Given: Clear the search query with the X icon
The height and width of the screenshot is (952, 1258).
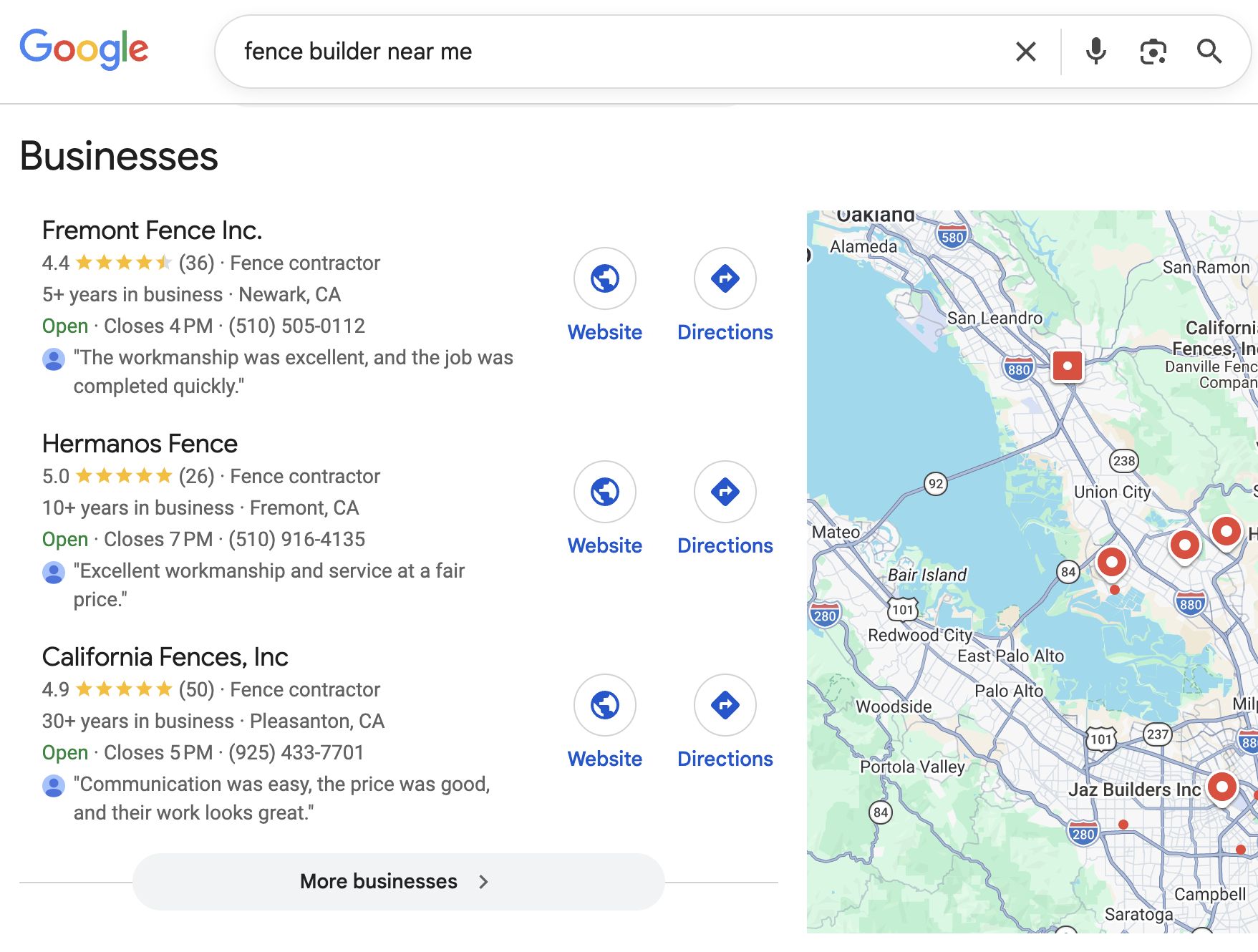Looking at the screenshot, I should (1025, 51).
